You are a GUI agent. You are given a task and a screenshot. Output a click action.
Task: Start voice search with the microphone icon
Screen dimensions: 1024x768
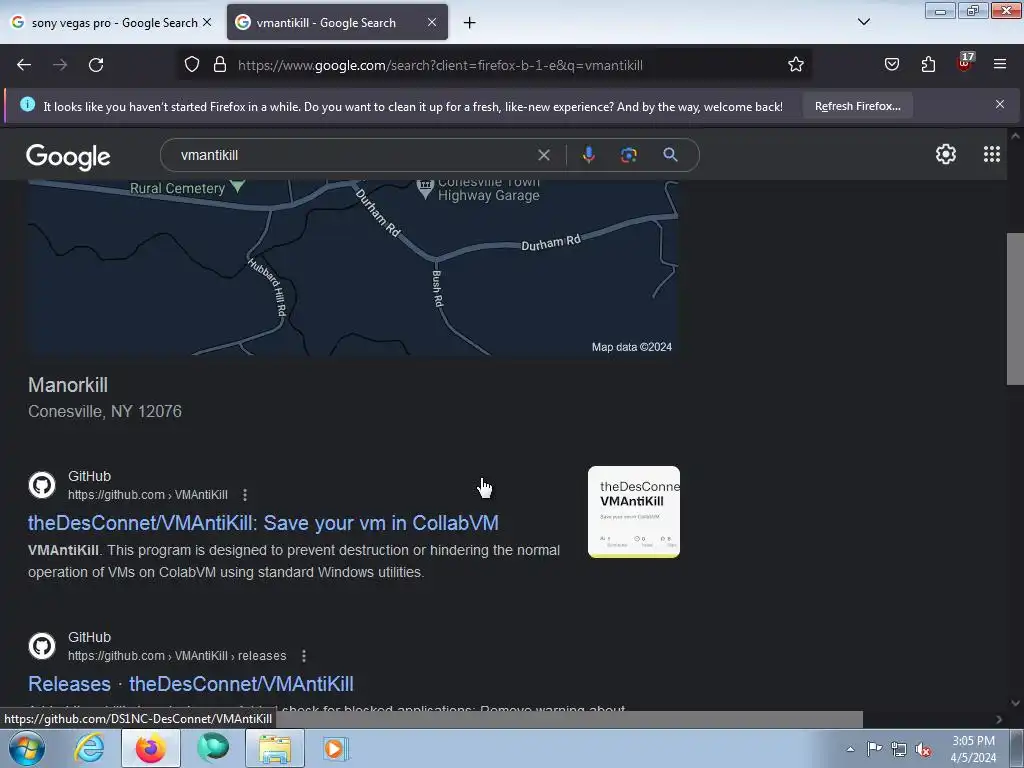pos(588,155)
